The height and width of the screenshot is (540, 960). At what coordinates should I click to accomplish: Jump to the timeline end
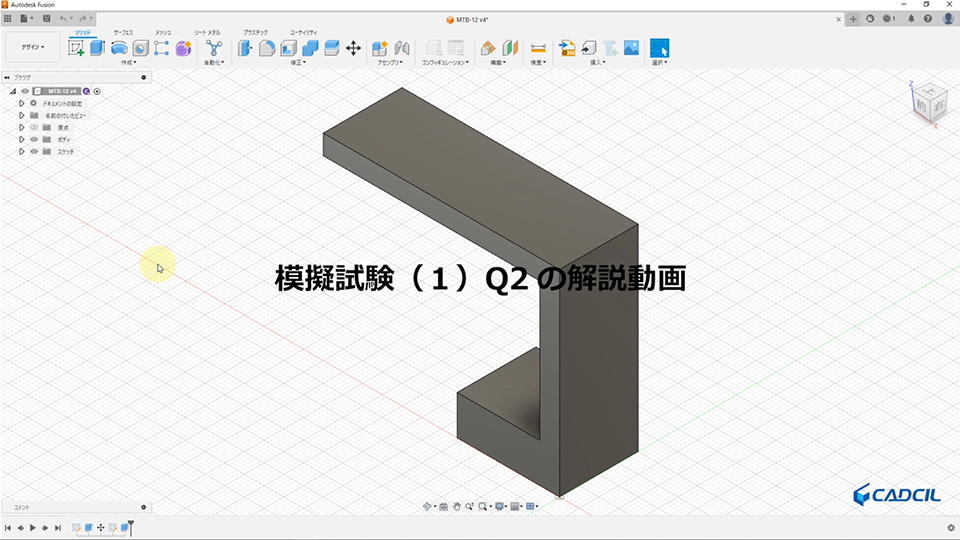(x=58, y=528)
